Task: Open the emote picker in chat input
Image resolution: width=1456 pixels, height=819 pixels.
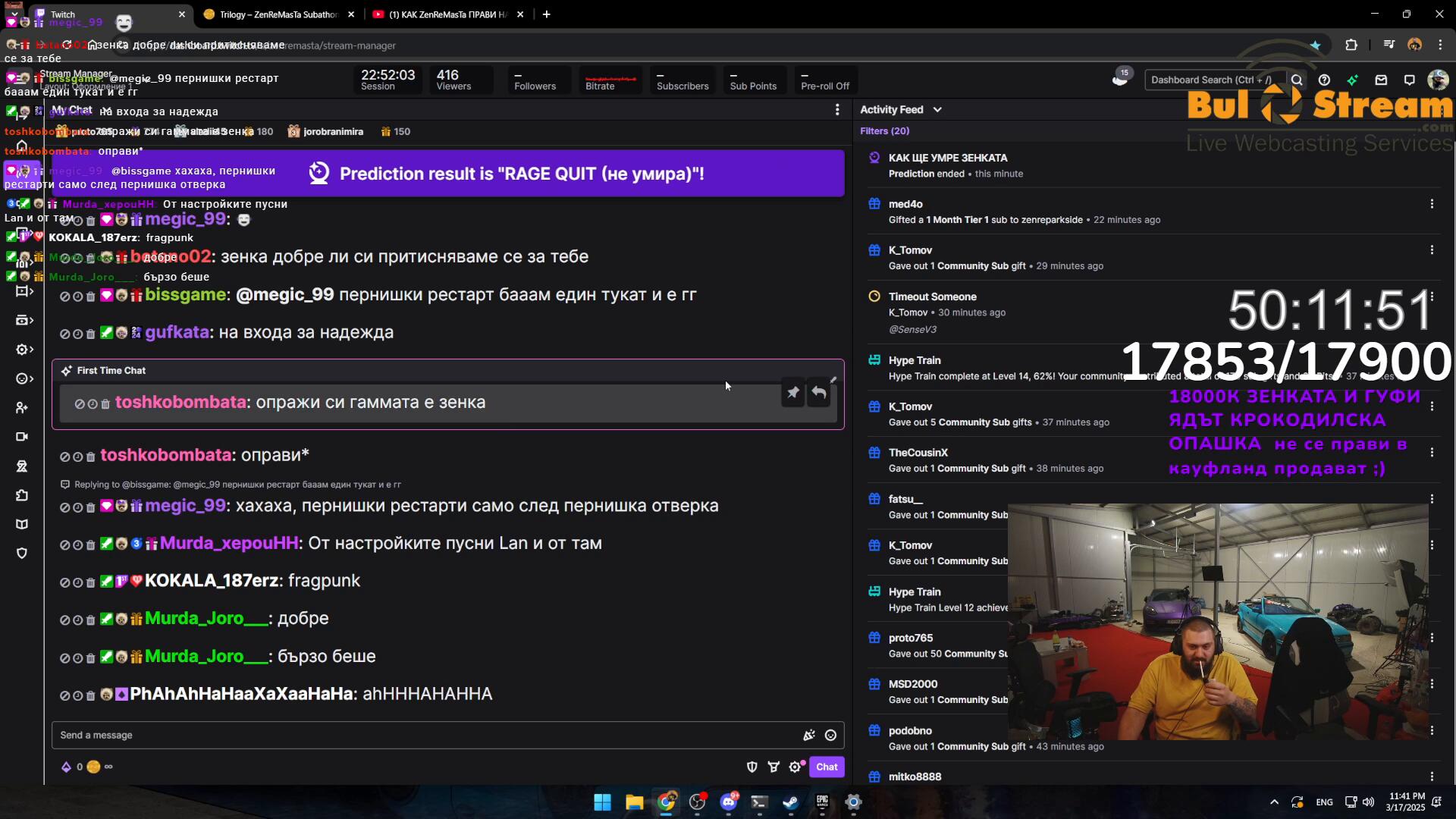Action: click(830, 735)
